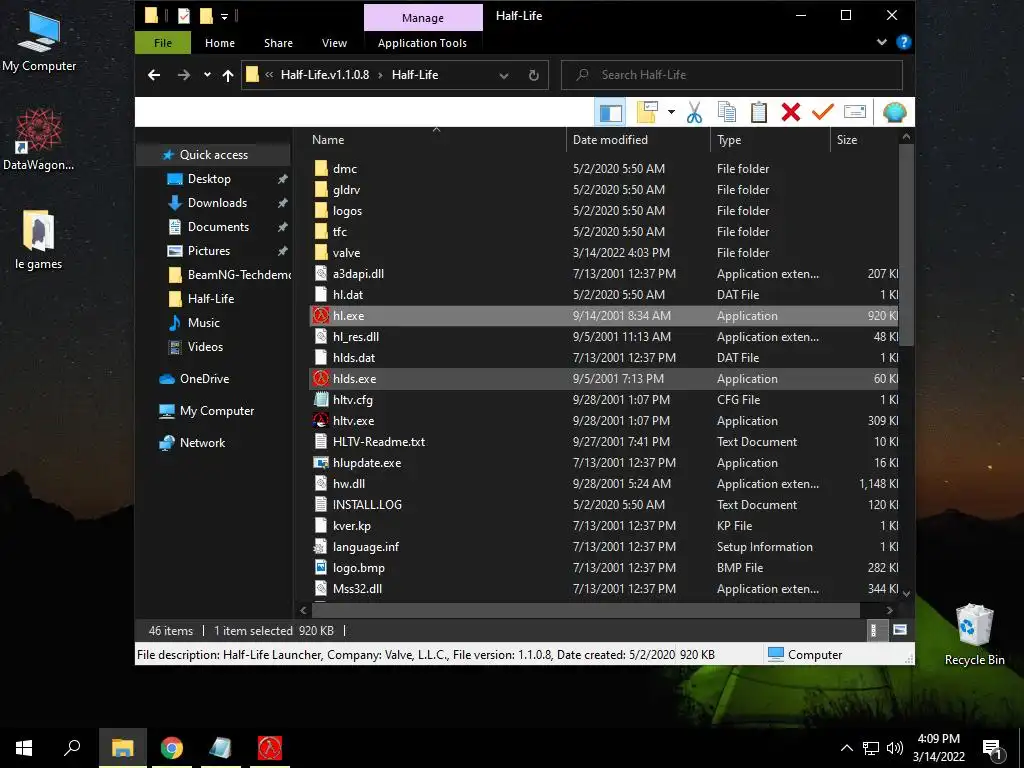
Task: Open the Classic Shell settings shell icon
Action: coord(895,112)
